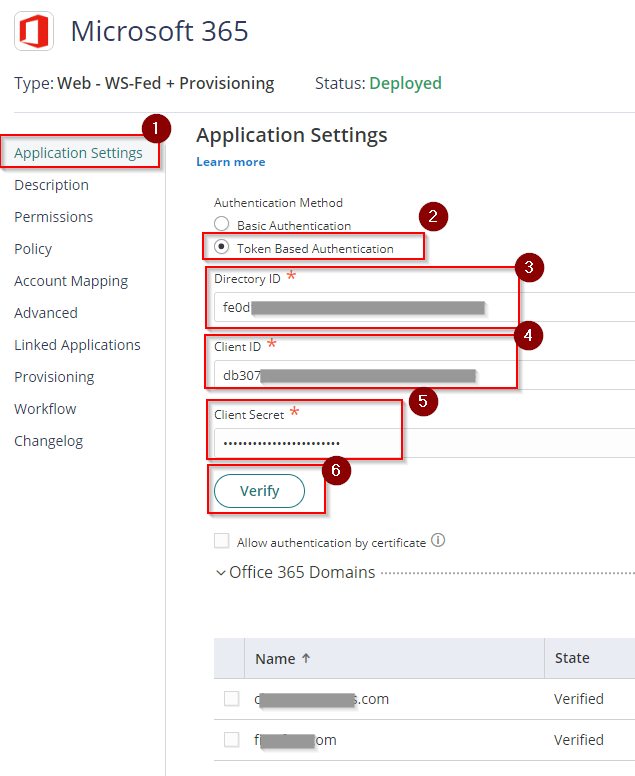The height and width of the screenshot is (776, 635).
Task: Open Linked Applications in the sidebar
Action: tap(77, 345)
